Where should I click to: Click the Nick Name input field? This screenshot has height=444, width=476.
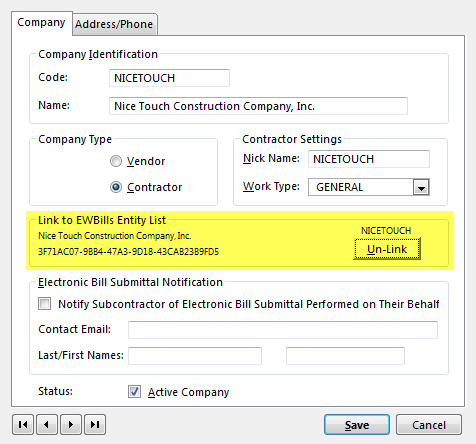(x=369, y=159)
